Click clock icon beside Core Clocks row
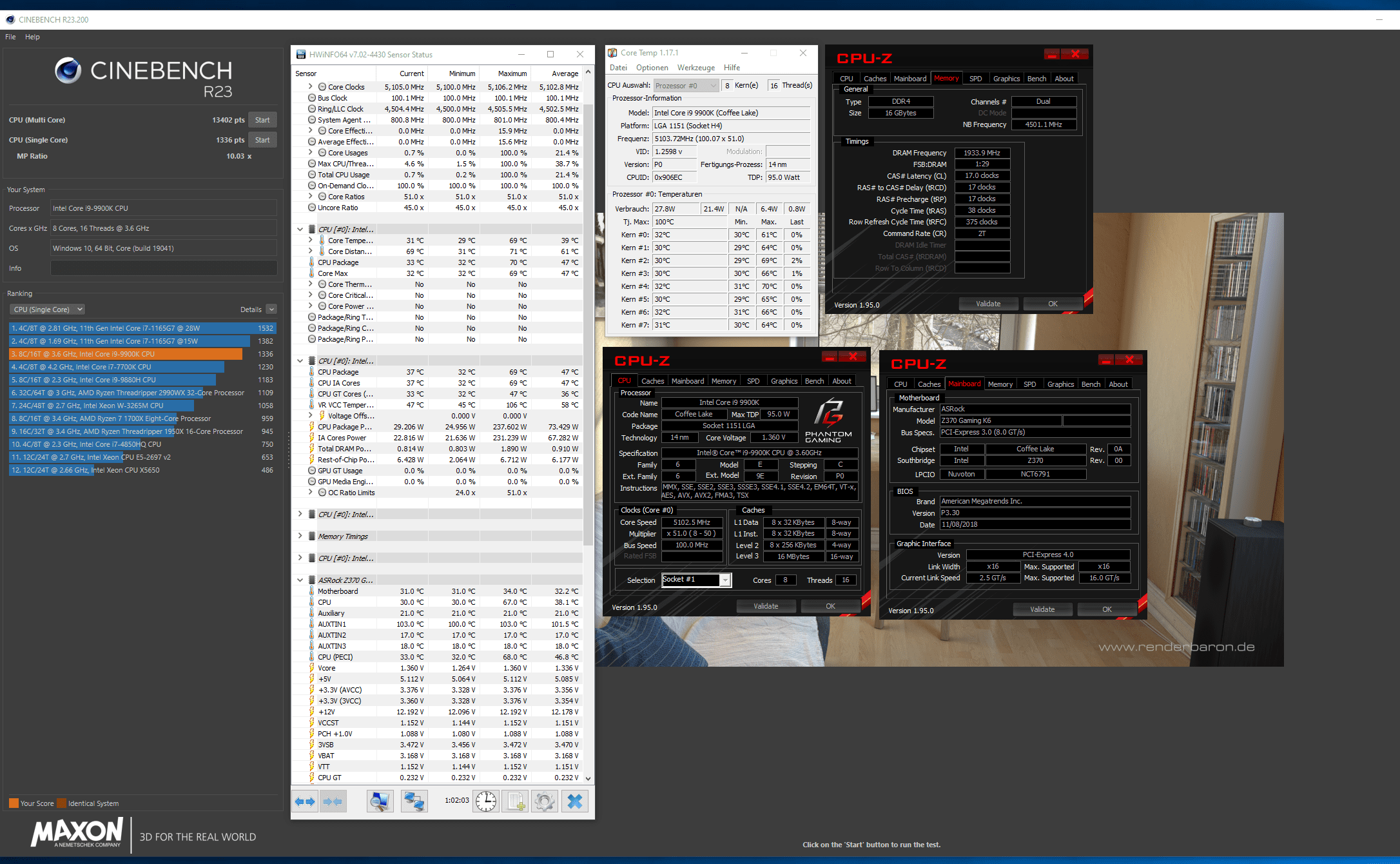This screenshot has width=1400, height=864. pyautogui.click(x=322, y=87)
